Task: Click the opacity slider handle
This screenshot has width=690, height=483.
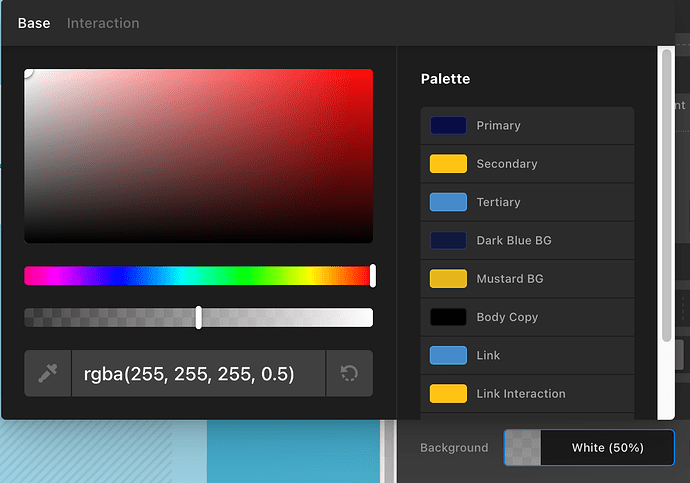Action: (199, 317)
